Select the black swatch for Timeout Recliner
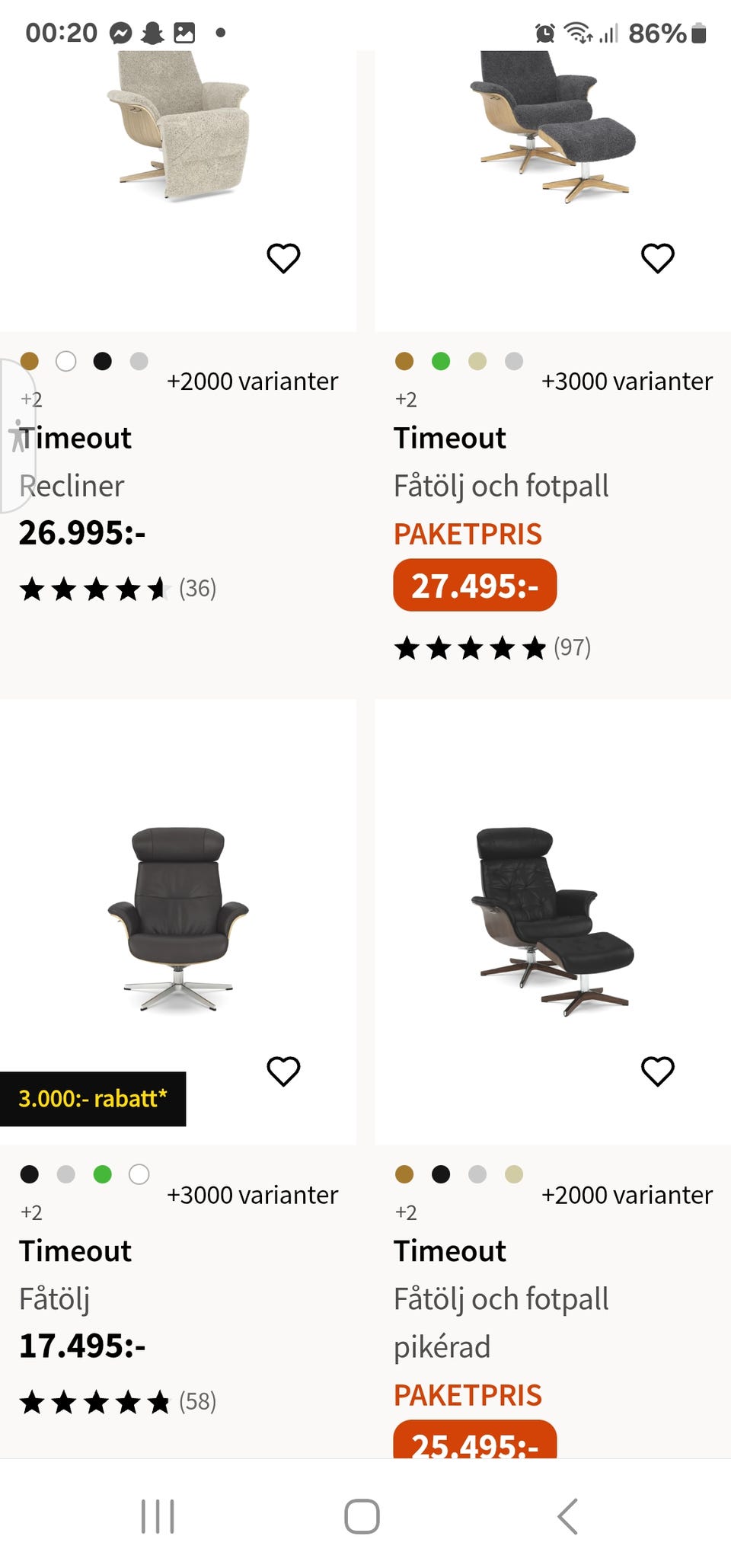This screenshot has width=731, height=1568. point(103,361)
